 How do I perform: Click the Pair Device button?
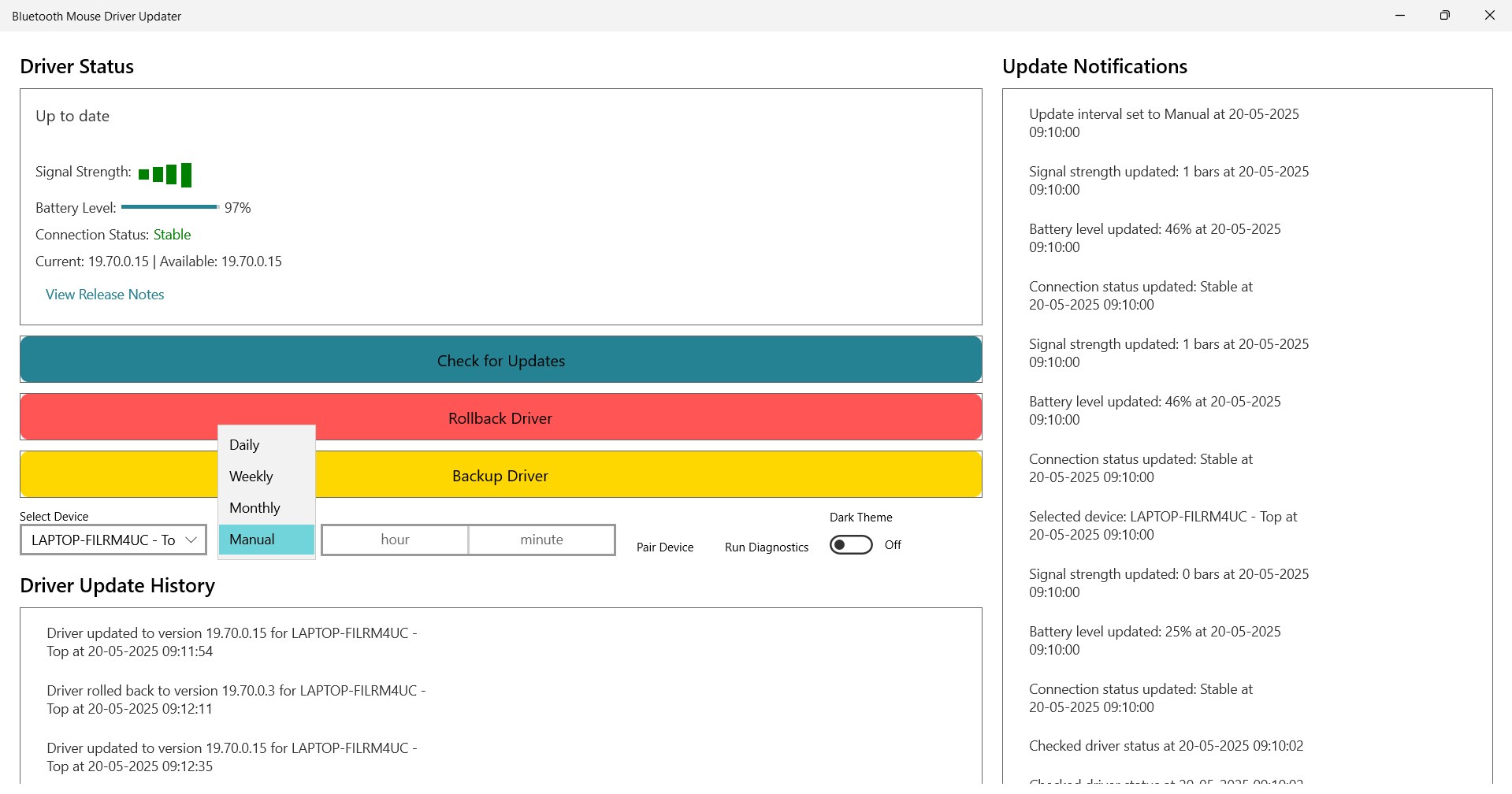[x=665, y=547]
